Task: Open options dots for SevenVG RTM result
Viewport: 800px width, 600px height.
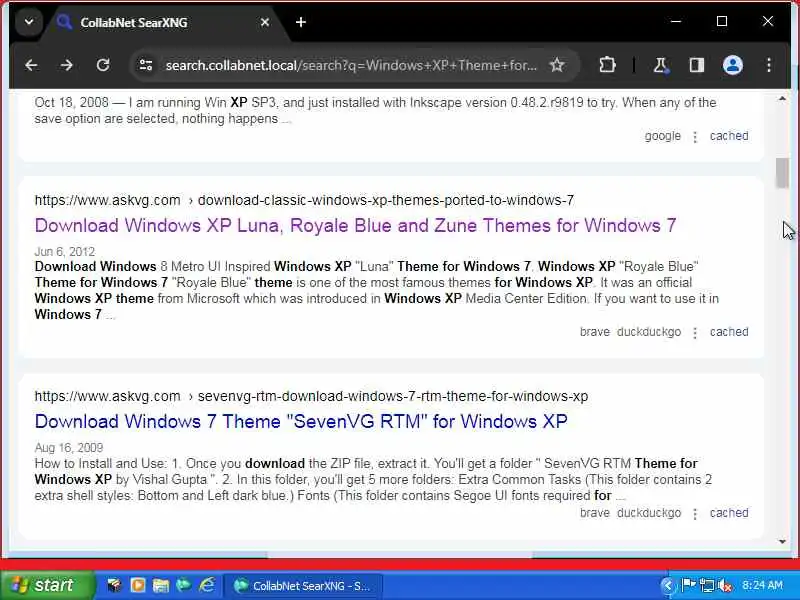Action: pos(695,514)
